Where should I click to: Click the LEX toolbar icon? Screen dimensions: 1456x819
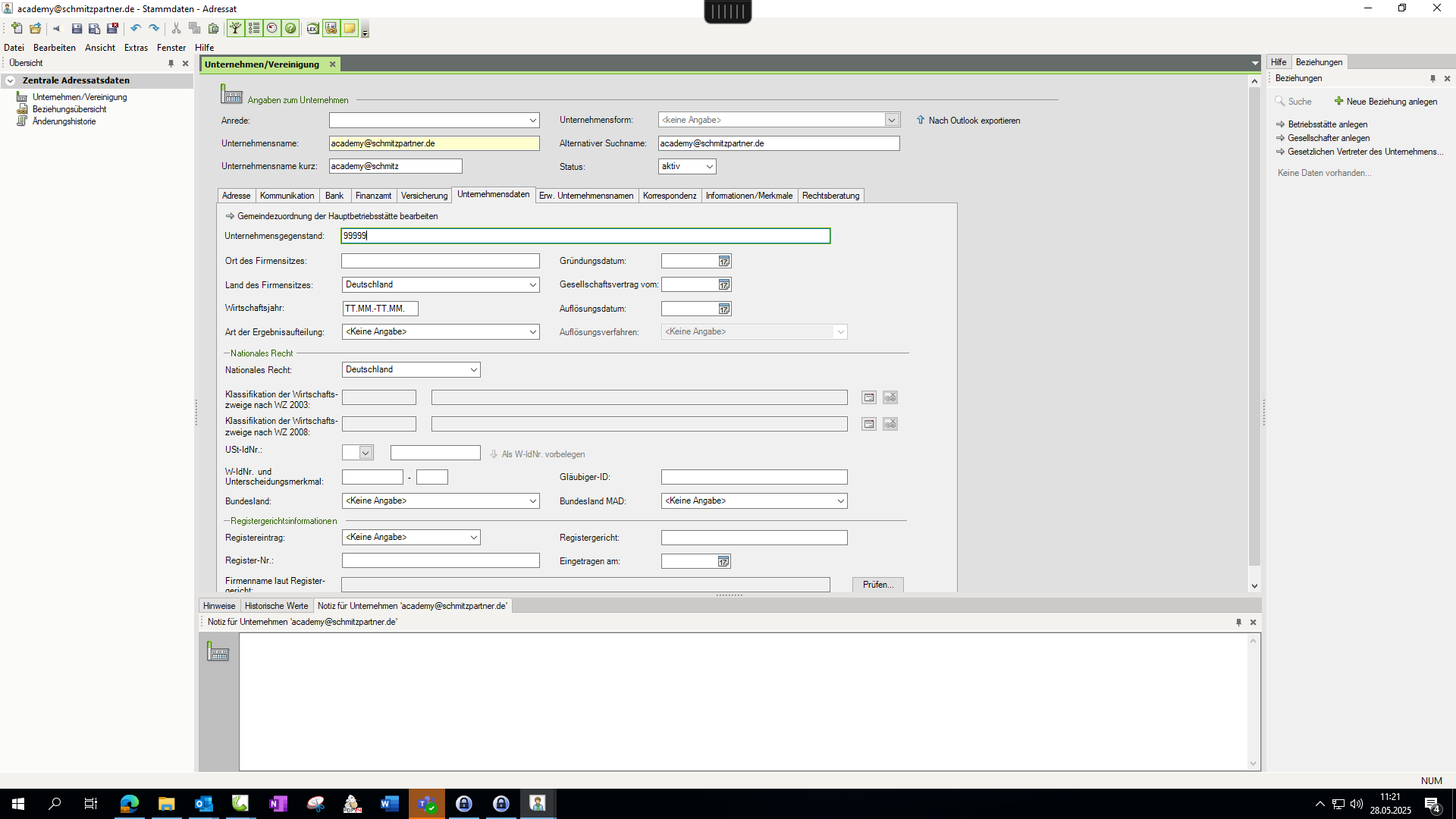tap(312, 29)
